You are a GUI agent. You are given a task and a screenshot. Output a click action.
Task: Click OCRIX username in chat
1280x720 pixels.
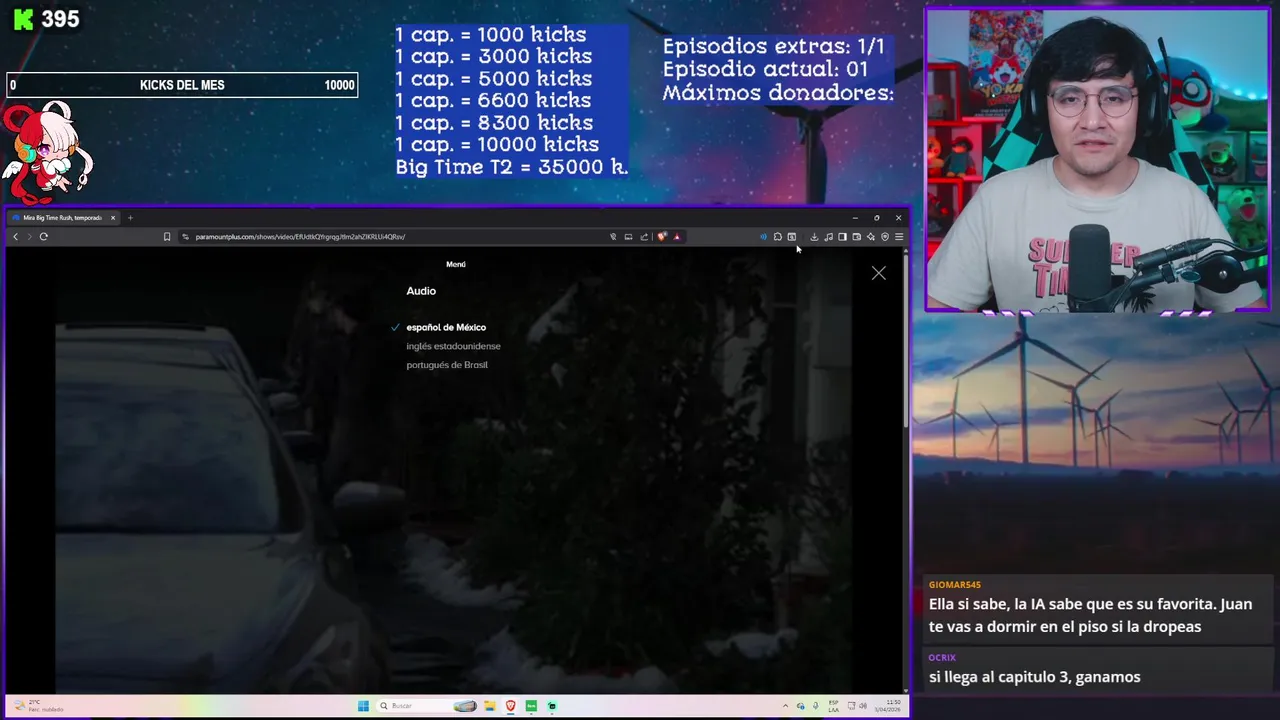(942, 658)
